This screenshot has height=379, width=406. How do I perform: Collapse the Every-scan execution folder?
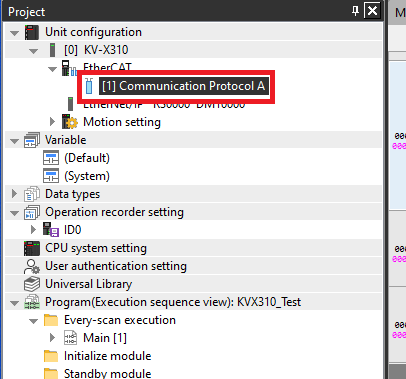33,321
